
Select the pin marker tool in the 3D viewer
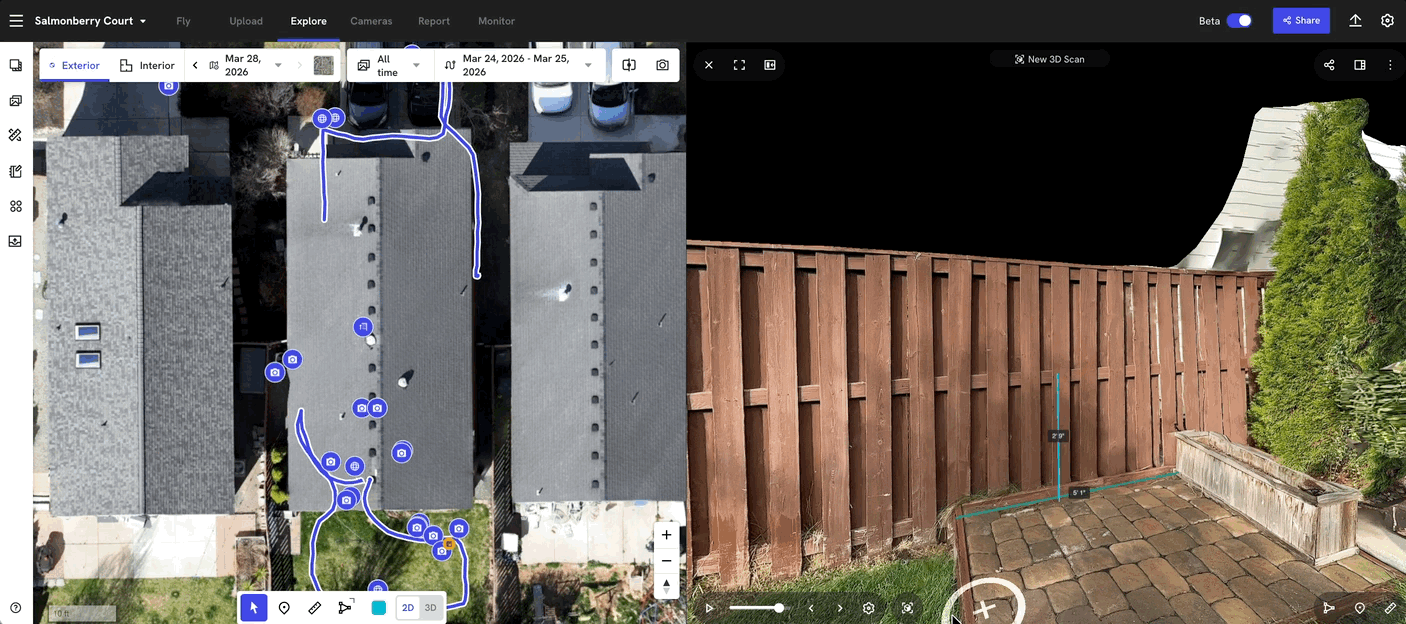(1360, 608)
